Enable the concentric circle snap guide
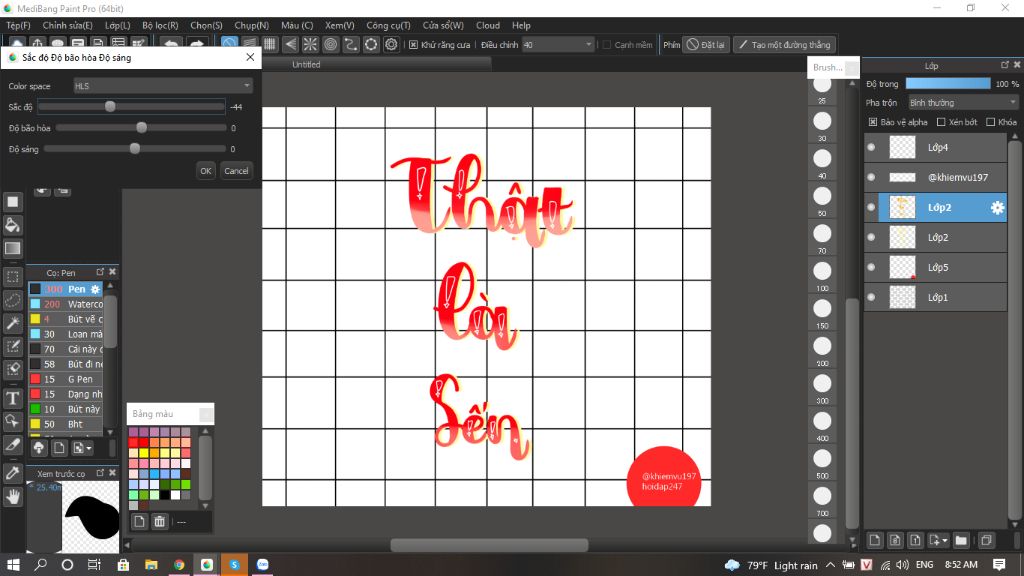 (330, 44)
